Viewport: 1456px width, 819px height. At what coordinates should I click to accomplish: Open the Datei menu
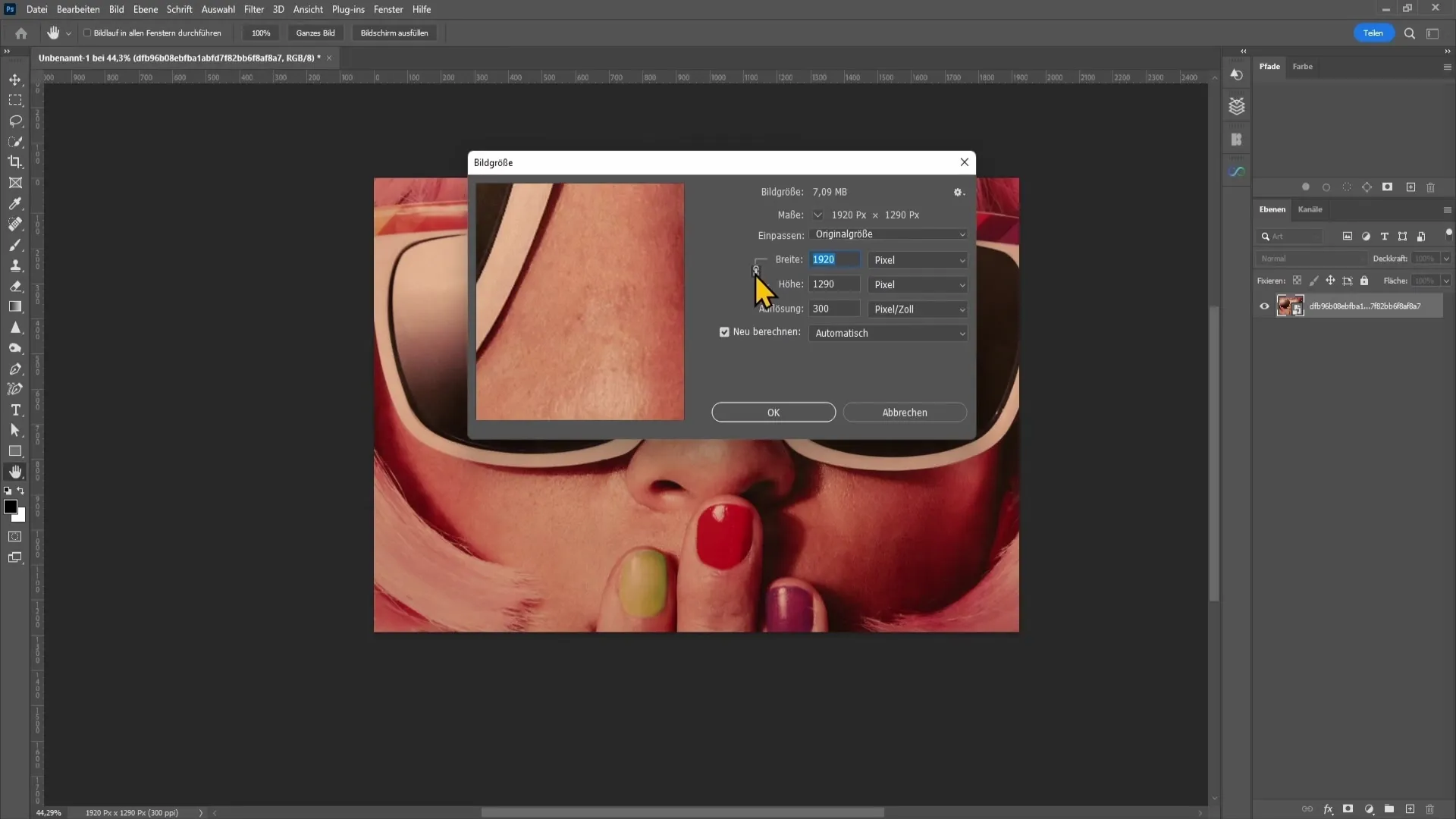point(37,9)
